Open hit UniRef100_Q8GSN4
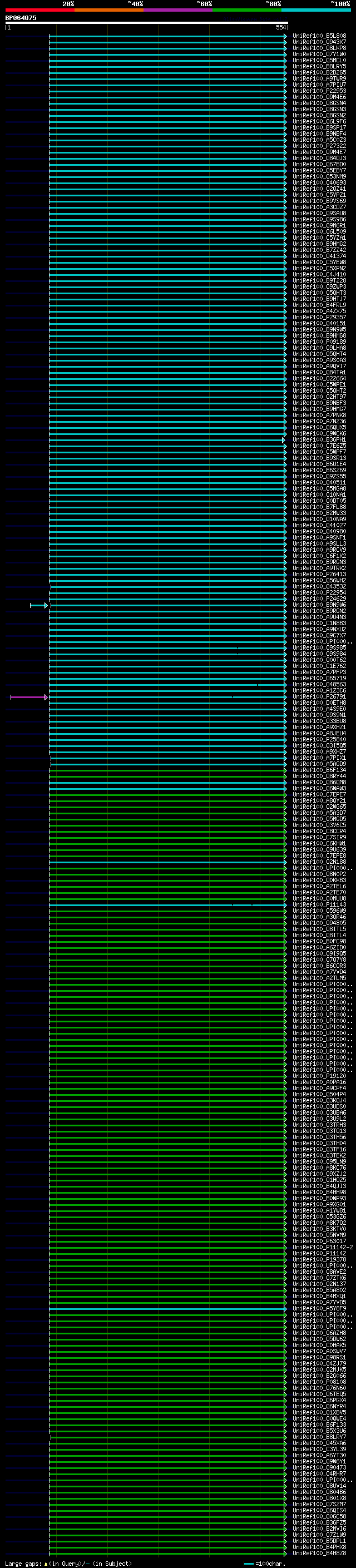Viewport: 356px width, 1568px height. point(319,103)
